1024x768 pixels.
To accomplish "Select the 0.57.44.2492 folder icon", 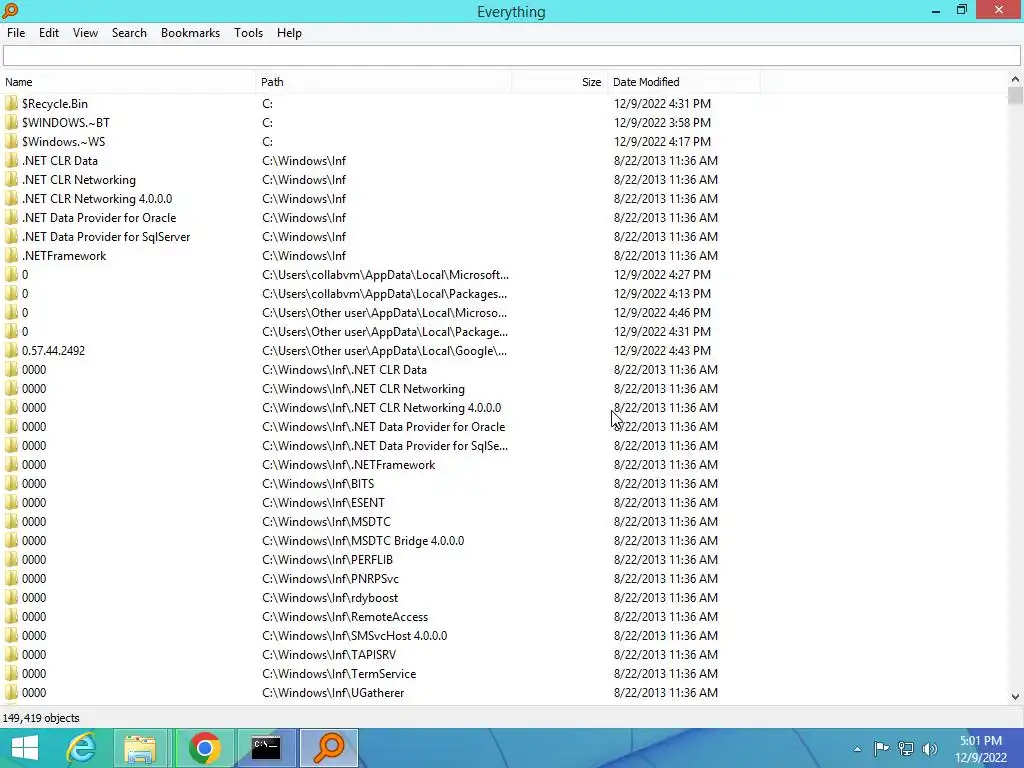I will [x=11, y=350].
